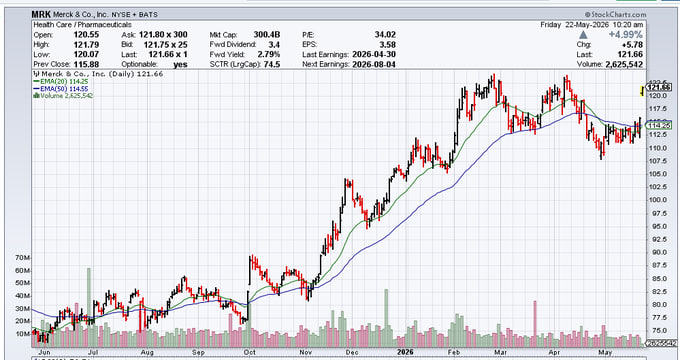Click the volume icon in the chart legend
Viewport: 680px width, 360px height.
pyautogui.click(x=36, y=95)
